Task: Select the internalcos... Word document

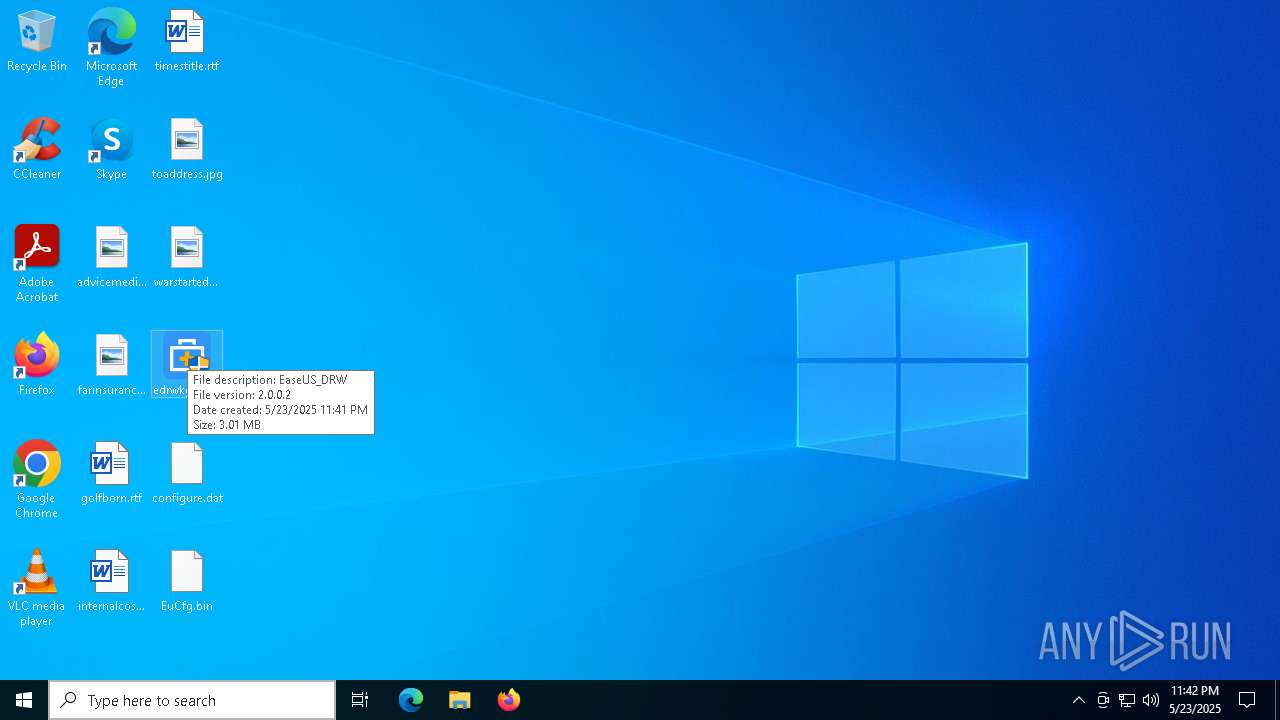Action: point(111,581)
